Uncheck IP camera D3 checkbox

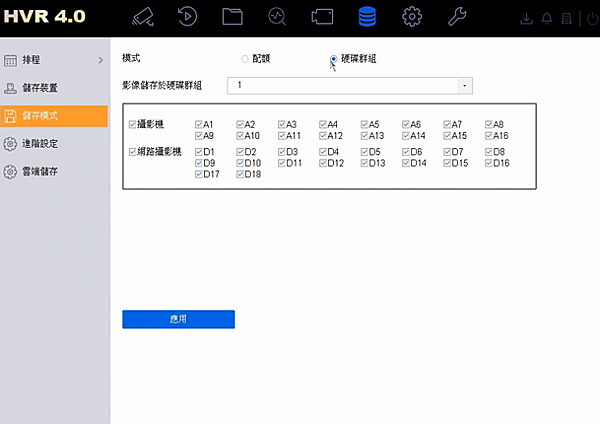point(282,152)
